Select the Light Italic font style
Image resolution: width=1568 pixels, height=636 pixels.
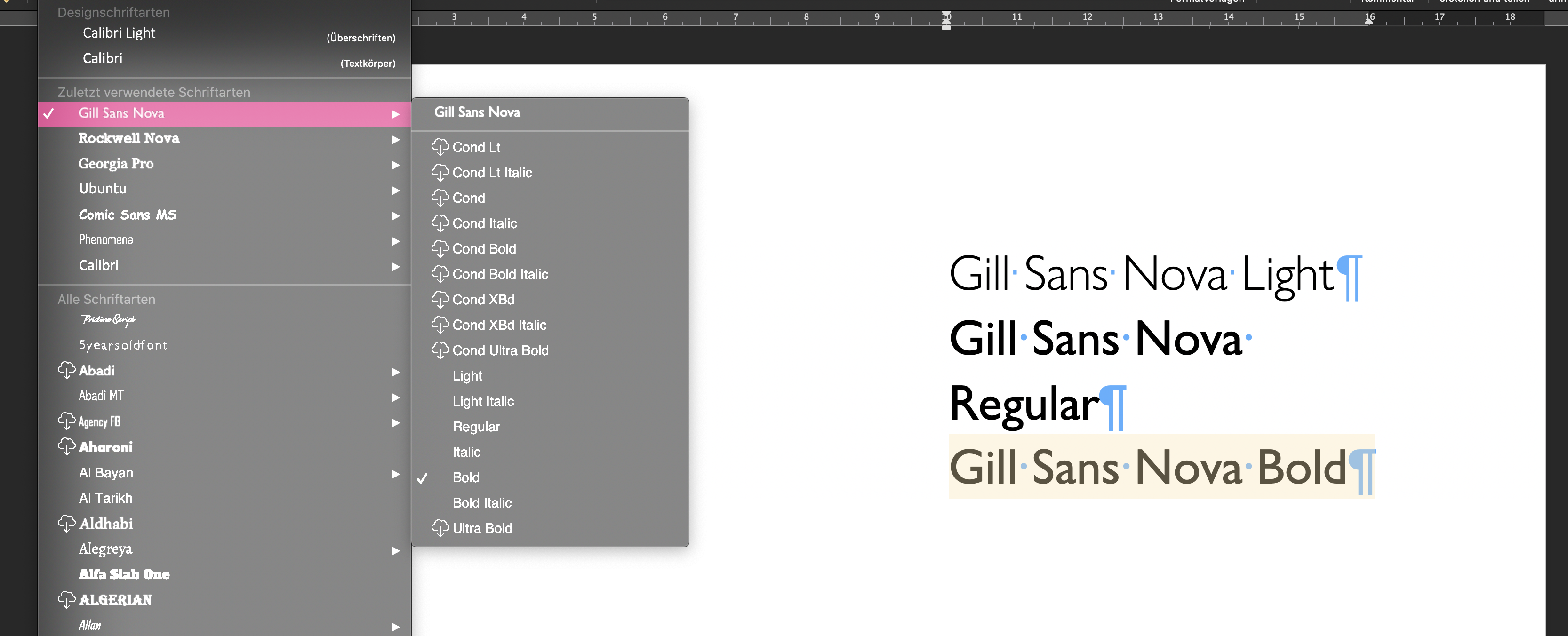[550, 402]
